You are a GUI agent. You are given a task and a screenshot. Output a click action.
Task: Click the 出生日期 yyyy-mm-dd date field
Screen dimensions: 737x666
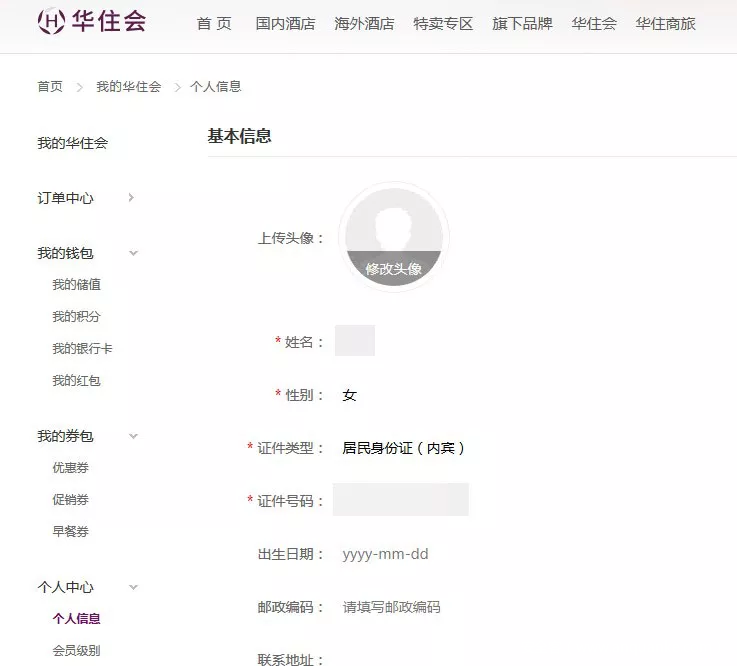(385, 554)
